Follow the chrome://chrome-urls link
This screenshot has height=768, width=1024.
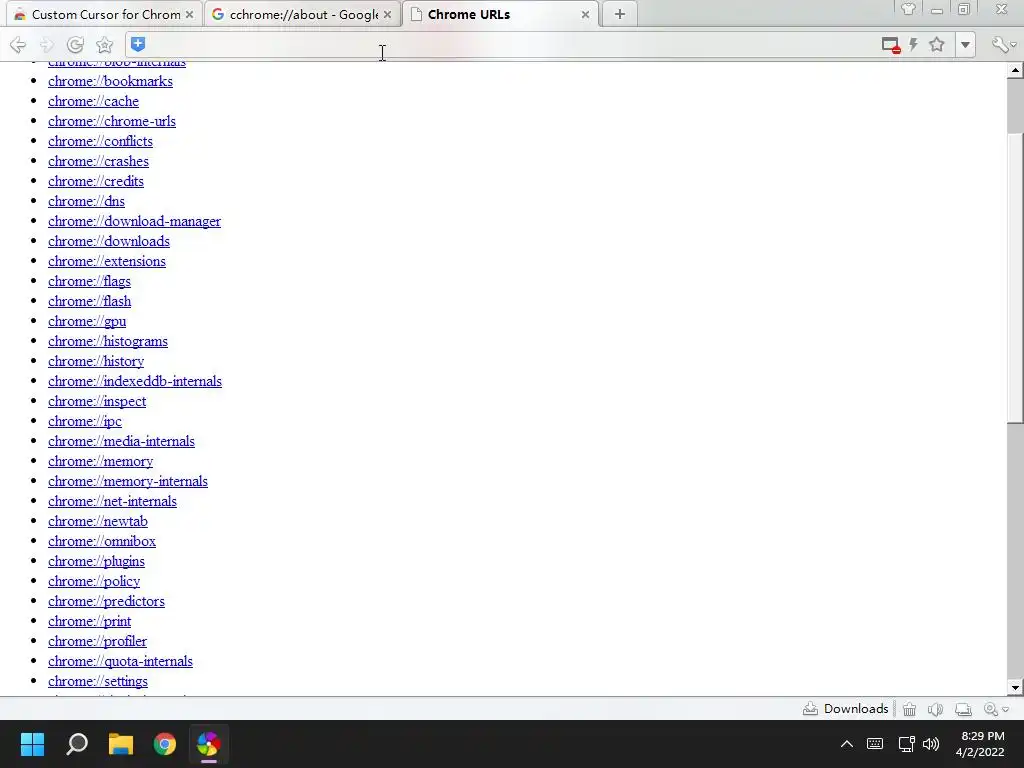(112, 121)
